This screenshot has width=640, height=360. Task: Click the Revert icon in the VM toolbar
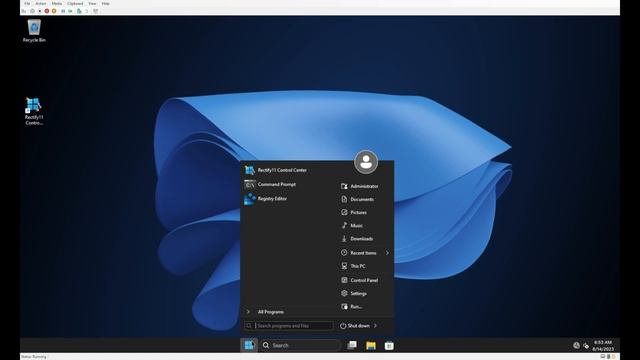point(86,11)
